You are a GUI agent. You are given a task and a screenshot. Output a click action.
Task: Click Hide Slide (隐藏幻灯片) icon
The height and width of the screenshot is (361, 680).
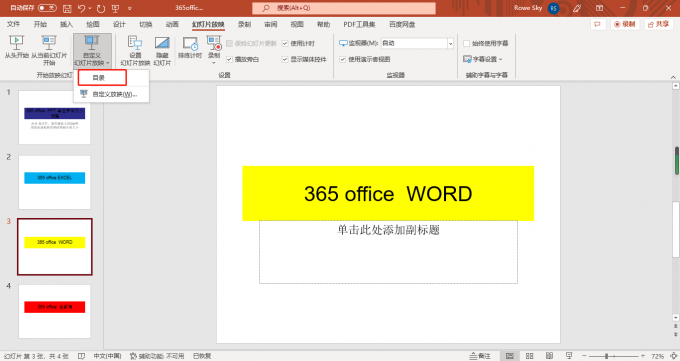(x=162, y=43)
